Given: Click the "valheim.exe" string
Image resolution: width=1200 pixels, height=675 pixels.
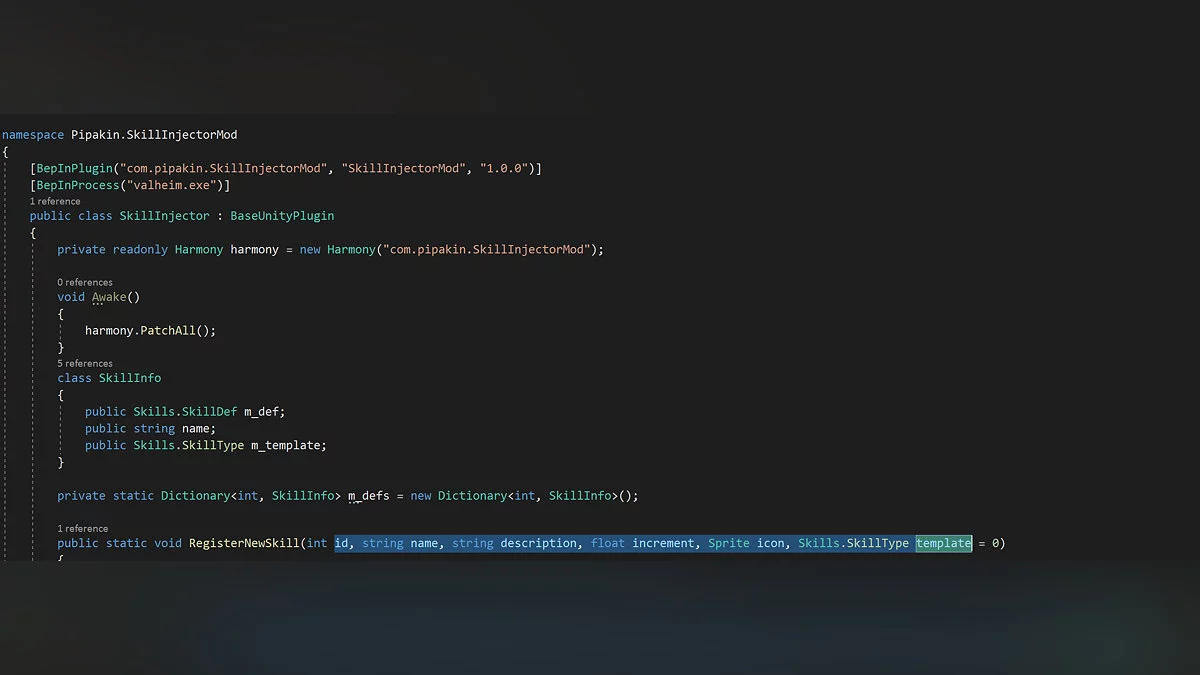Looking at the screenshot, I should (174, 185).
